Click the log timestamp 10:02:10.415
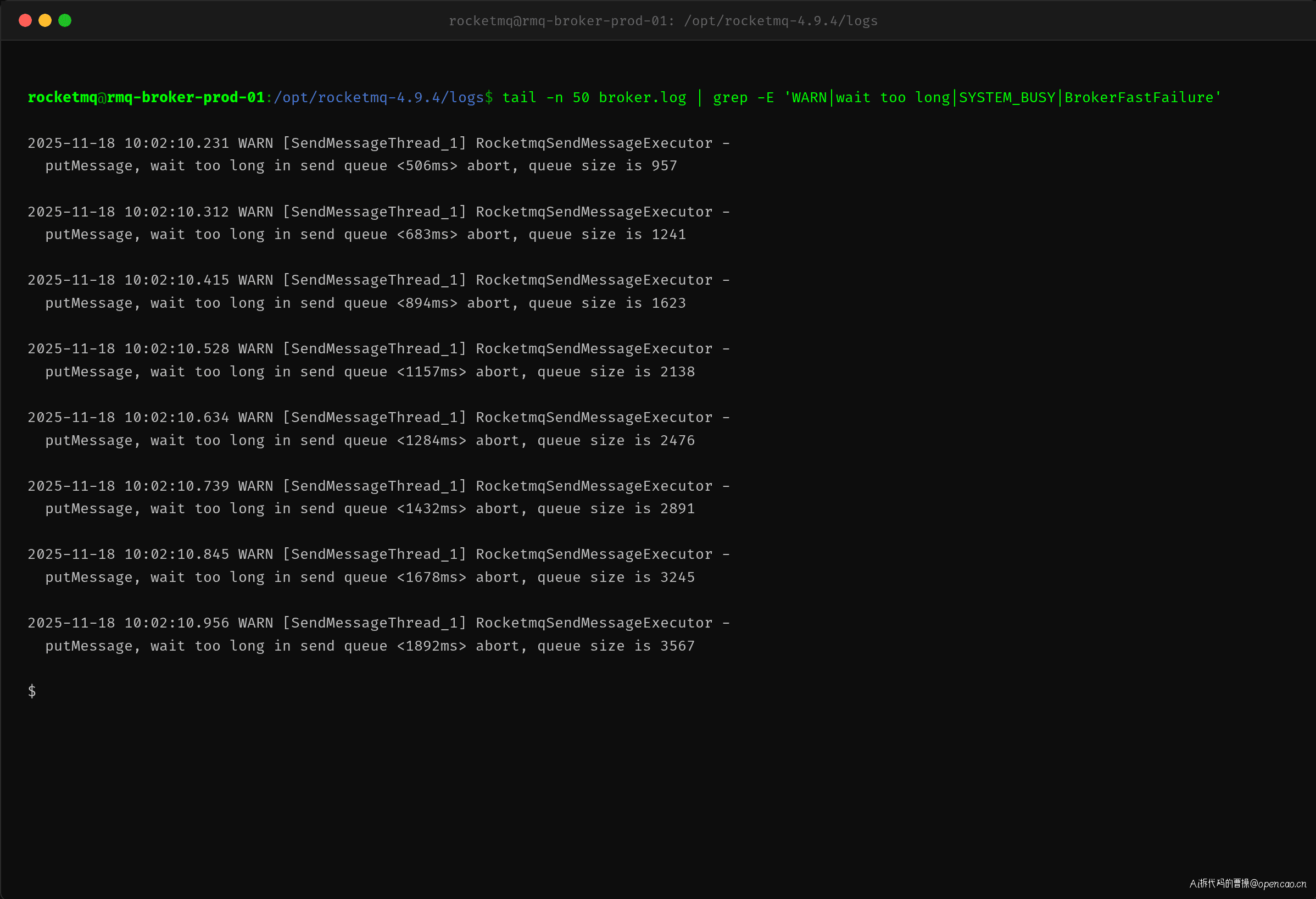This screenshot has height=899, width=1316. point(177,280)
